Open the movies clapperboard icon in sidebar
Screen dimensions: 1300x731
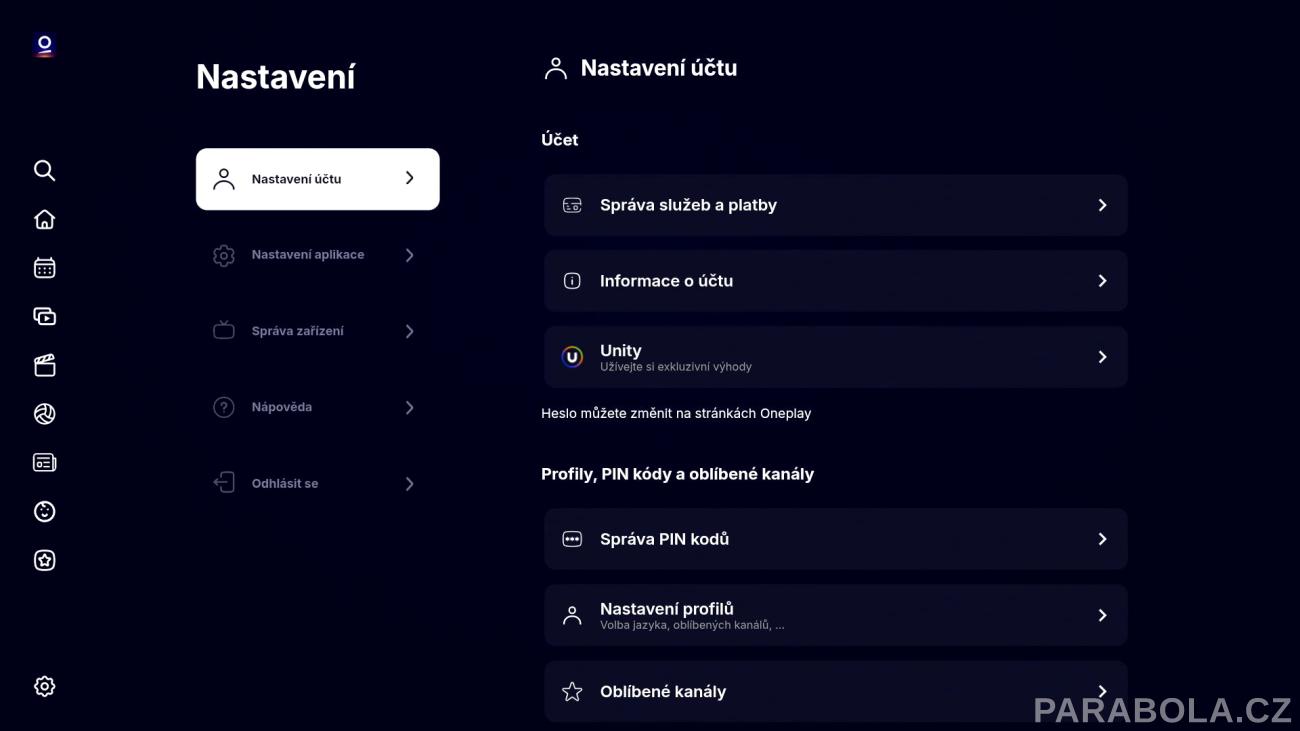44,365
